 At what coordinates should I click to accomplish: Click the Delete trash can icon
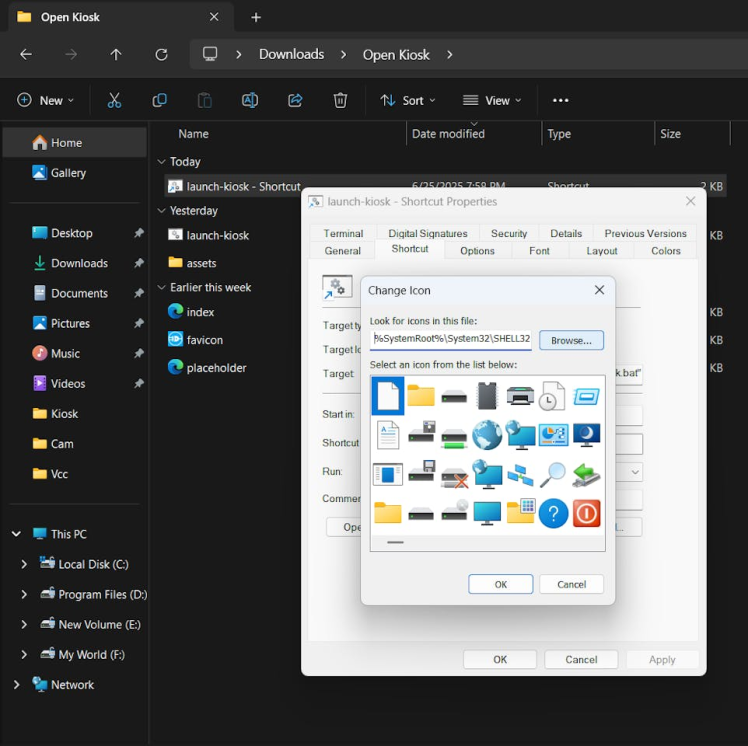click(x=340, y=100)
